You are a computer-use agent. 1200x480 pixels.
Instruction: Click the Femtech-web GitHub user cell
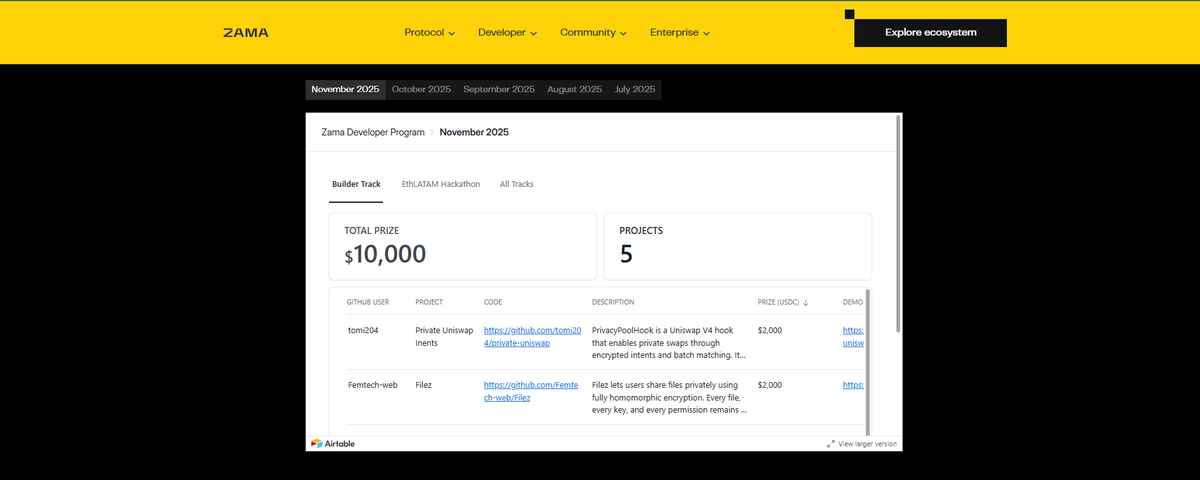[373, 384]
